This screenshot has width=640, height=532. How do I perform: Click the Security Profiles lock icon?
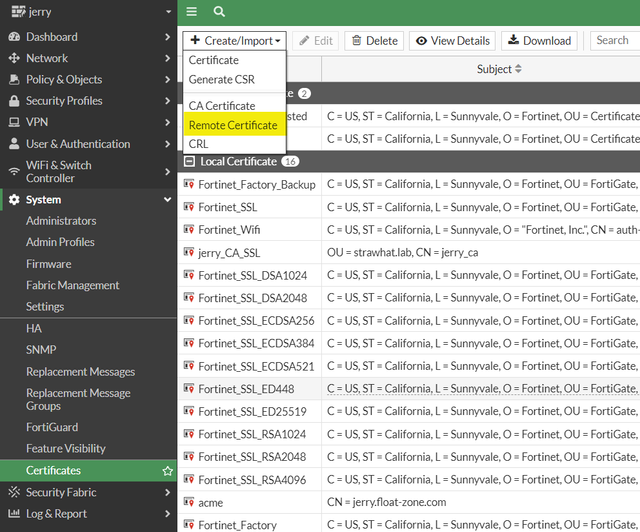coord(14,101)
